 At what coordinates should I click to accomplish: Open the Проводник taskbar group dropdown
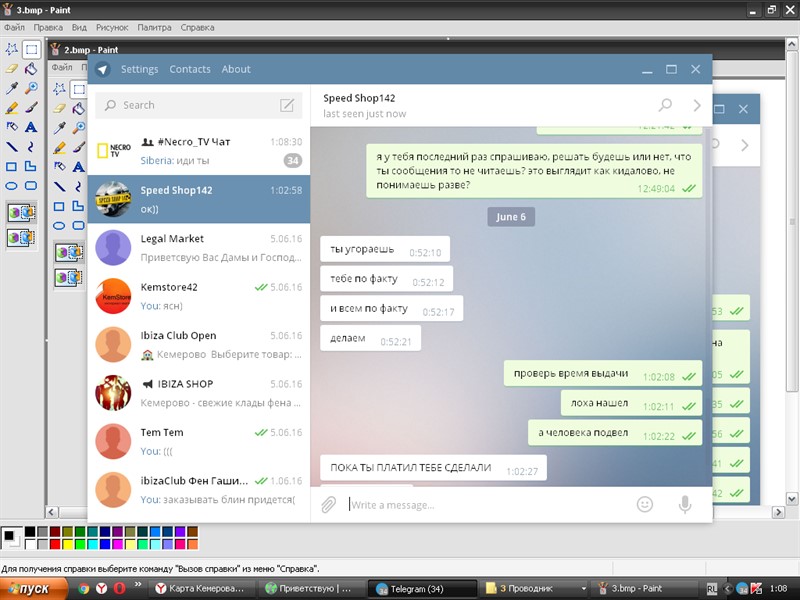tap(584, 589)
